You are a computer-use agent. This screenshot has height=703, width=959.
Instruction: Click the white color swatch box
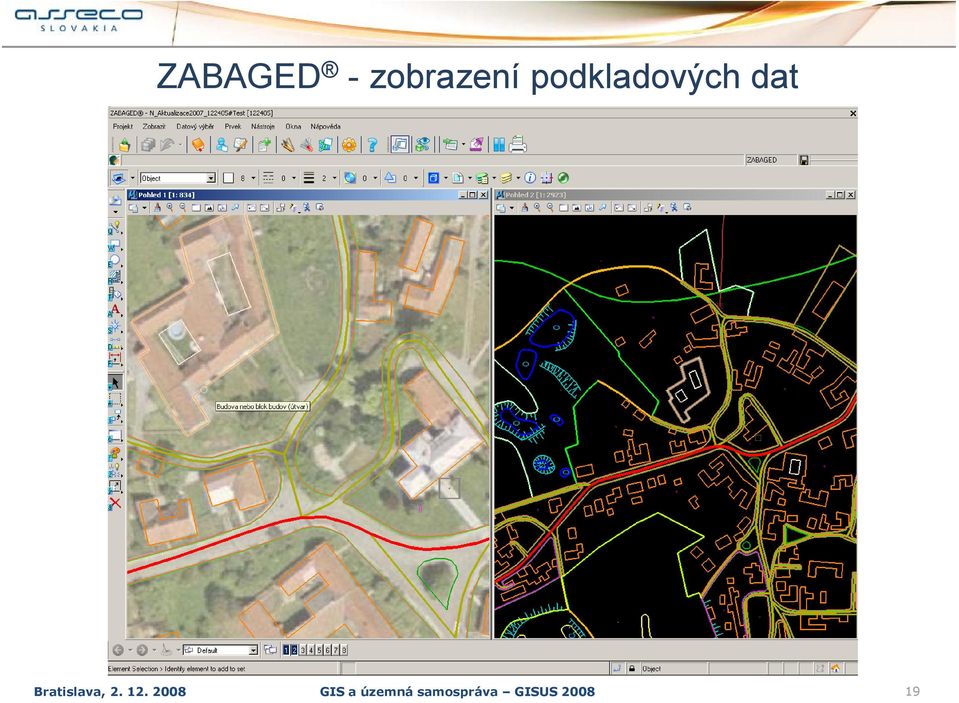(x=229, y=178)
